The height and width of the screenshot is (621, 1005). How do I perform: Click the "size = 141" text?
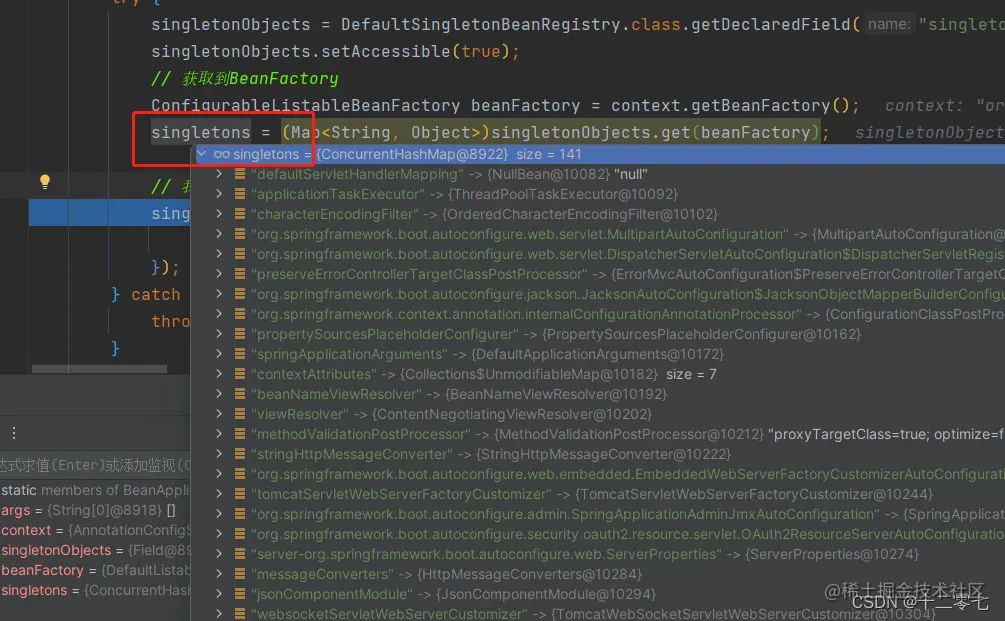pyautogui.click(x=549, y=154)
